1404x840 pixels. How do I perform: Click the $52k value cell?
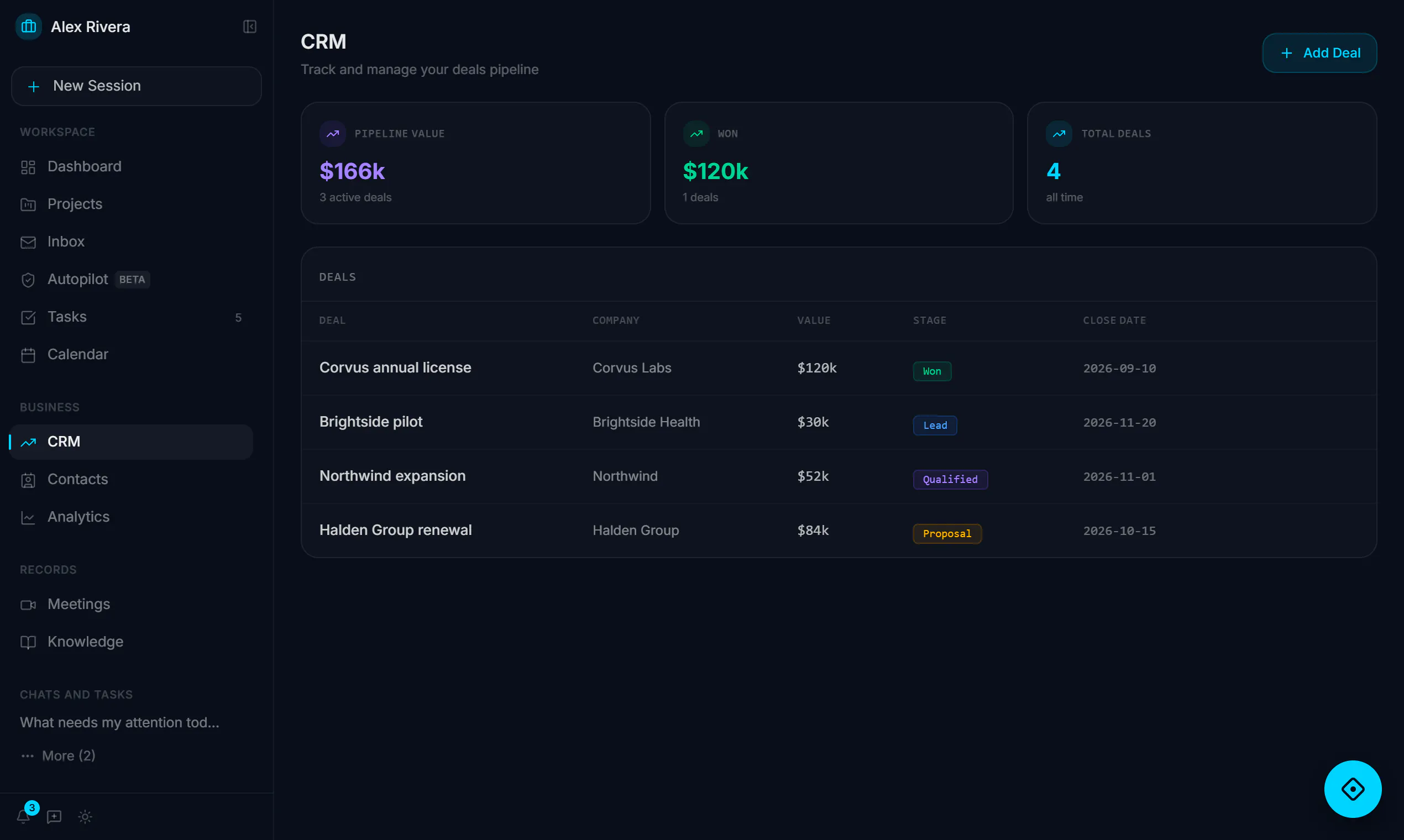pos(813,476)
